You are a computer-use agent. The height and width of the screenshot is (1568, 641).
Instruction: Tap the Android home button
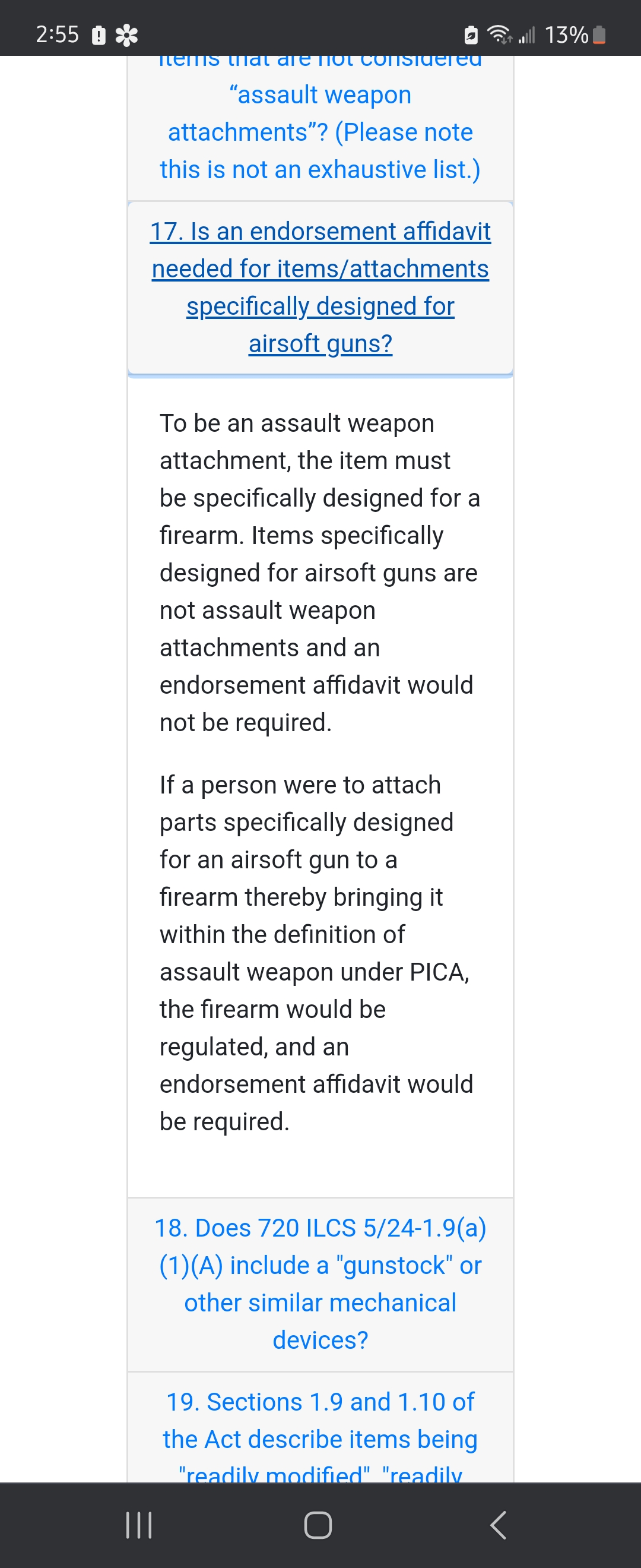point(318,1525)
